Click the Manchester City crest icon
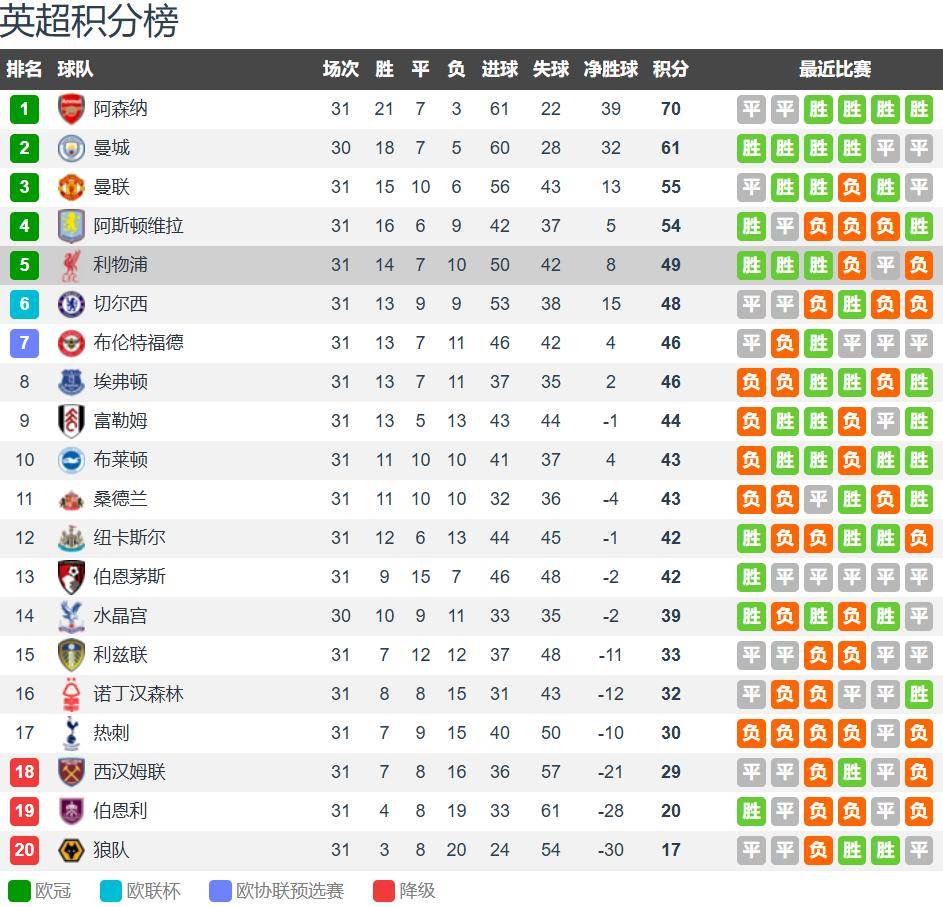Viewport: 943px width, 907px height. coord(71,148)
